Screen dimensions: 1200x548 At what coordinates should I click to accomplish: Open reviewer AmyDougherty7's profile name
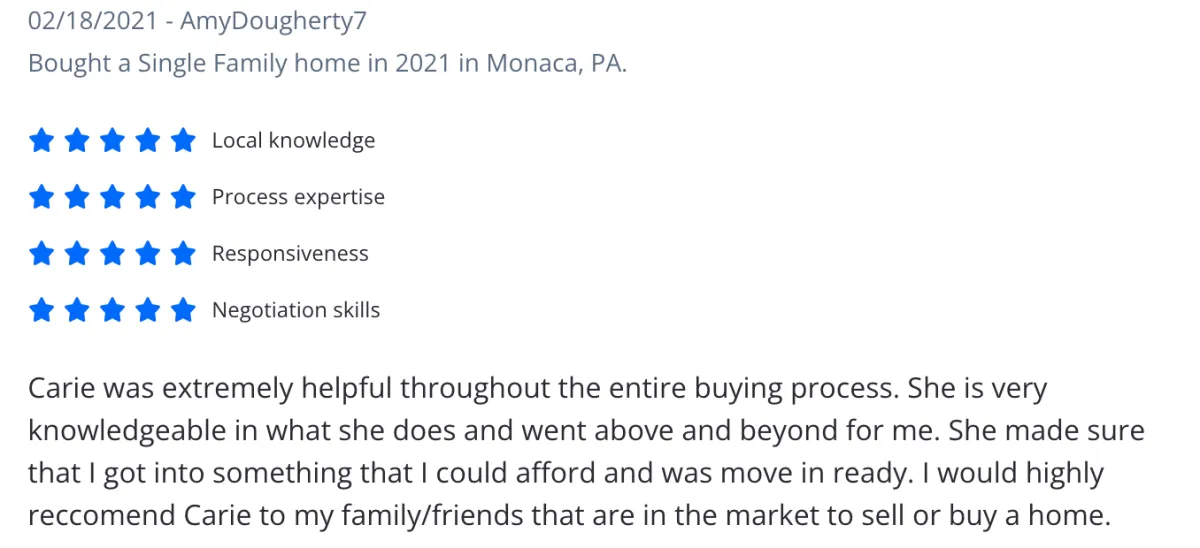273,20
